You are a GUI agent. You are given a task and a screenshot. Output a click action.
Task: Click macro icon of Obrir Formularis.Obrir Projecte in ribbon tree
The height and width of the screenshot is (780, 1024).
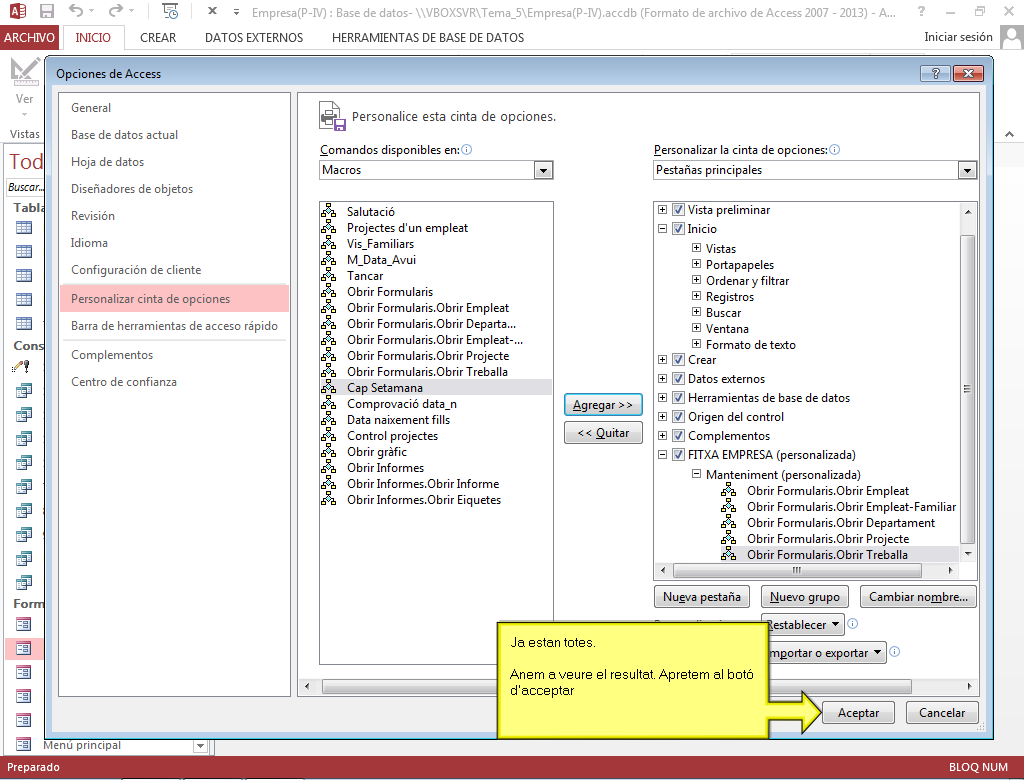(728, 538)
